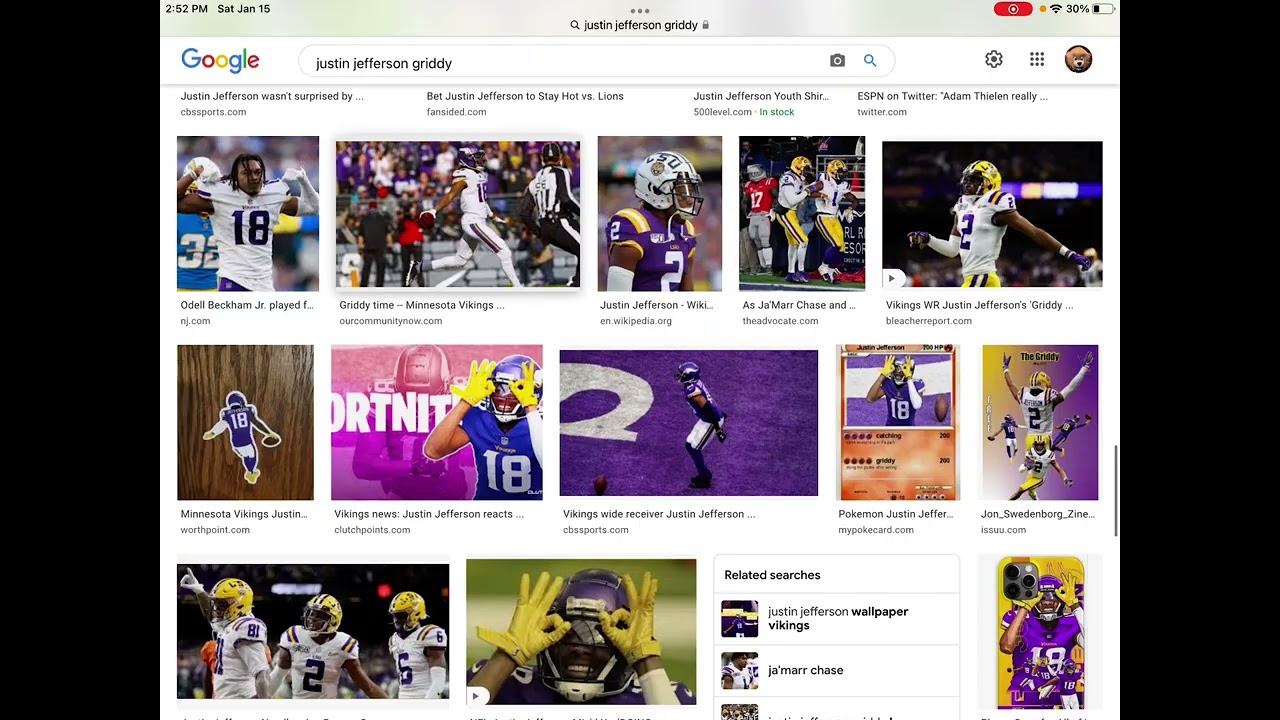Viewport: 1280px width, 720px height.
Task: Click 'As Ja'Marr Chase and ...' caption
Action: 799,305
